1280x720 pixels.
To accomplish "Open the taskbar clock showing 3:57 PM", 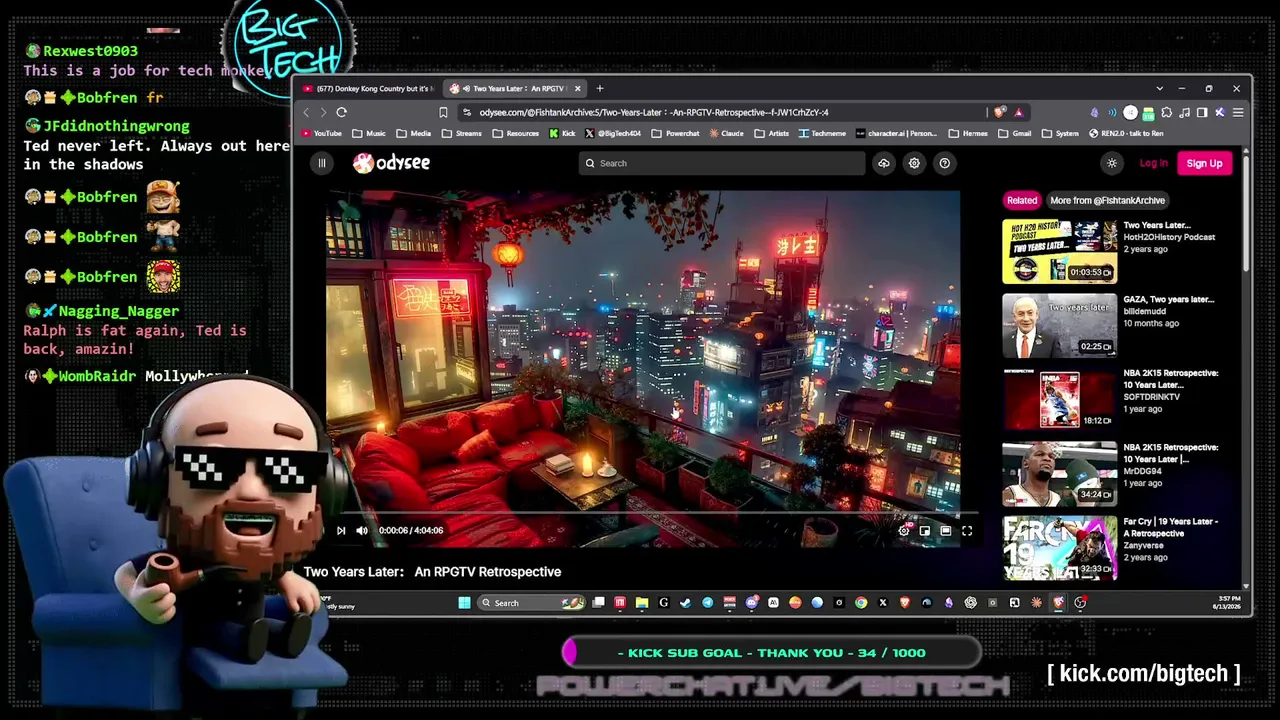I will 1226,603.
